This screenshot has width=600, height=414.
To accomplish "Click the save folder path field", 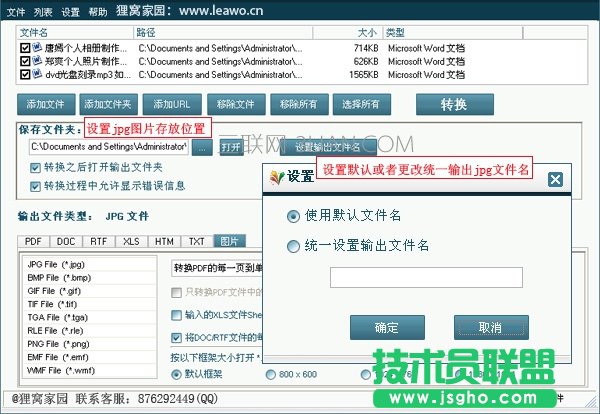I will (109, 147).
